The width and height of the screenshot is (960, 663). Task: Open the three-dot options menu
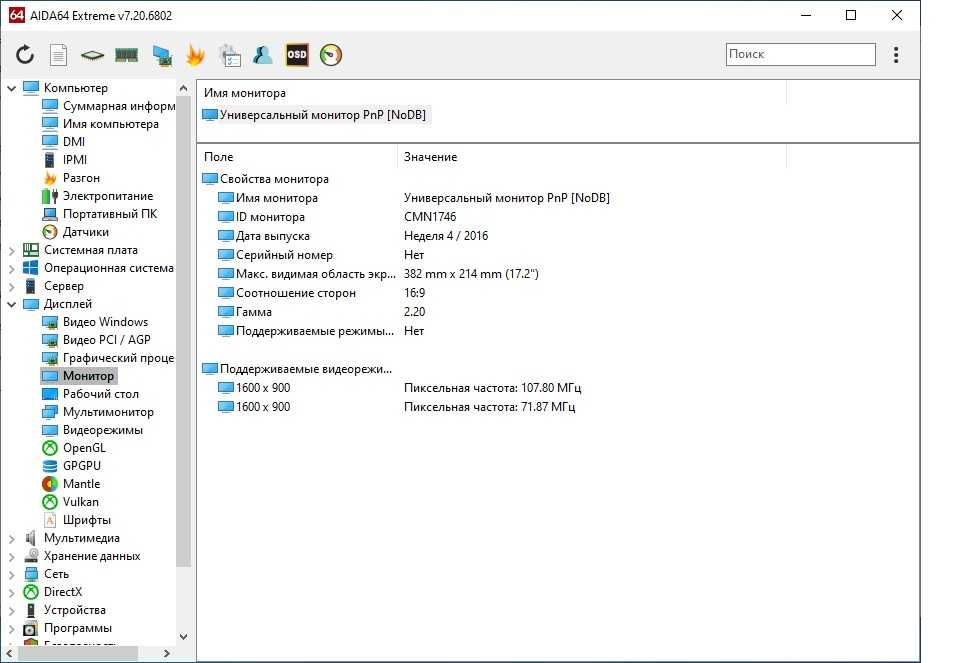[x=896, y=55]
